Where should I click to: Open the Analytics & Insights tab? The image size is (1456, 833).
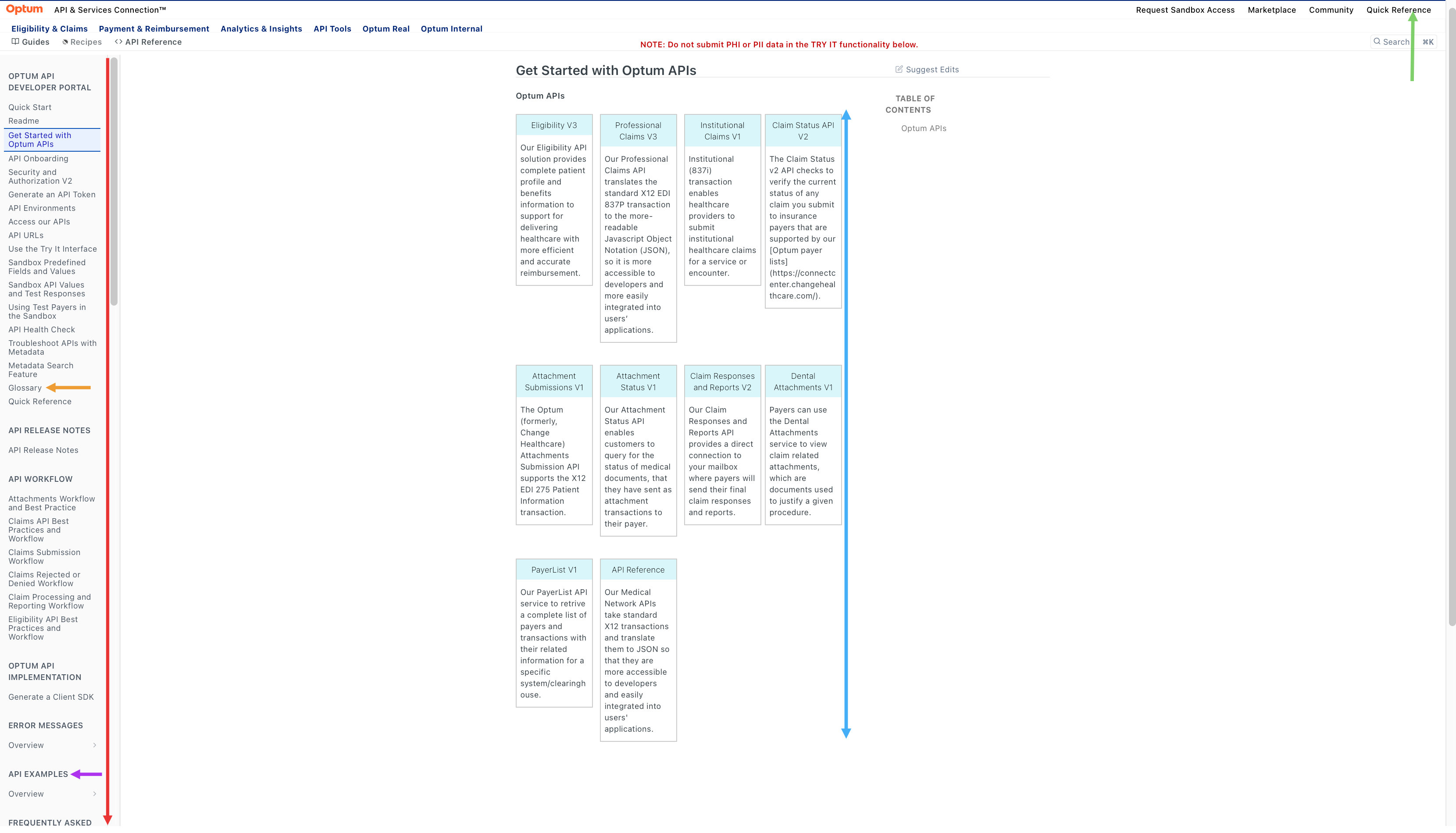point(261,28)
